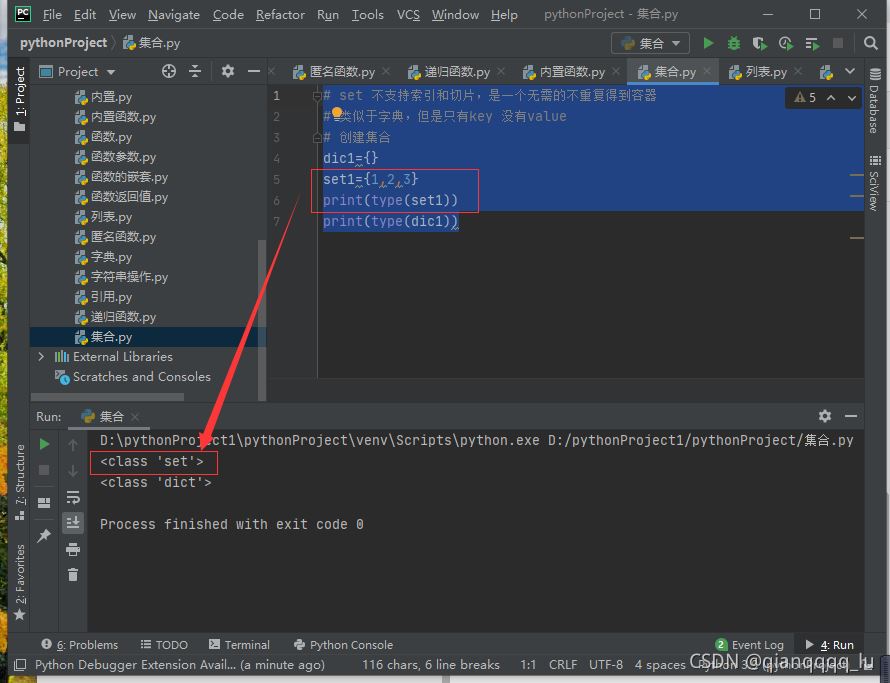The width and height of the screenshot is (890, 683).
Task: Toggle soft-wrap in the Run console
Action: point(73,496)
